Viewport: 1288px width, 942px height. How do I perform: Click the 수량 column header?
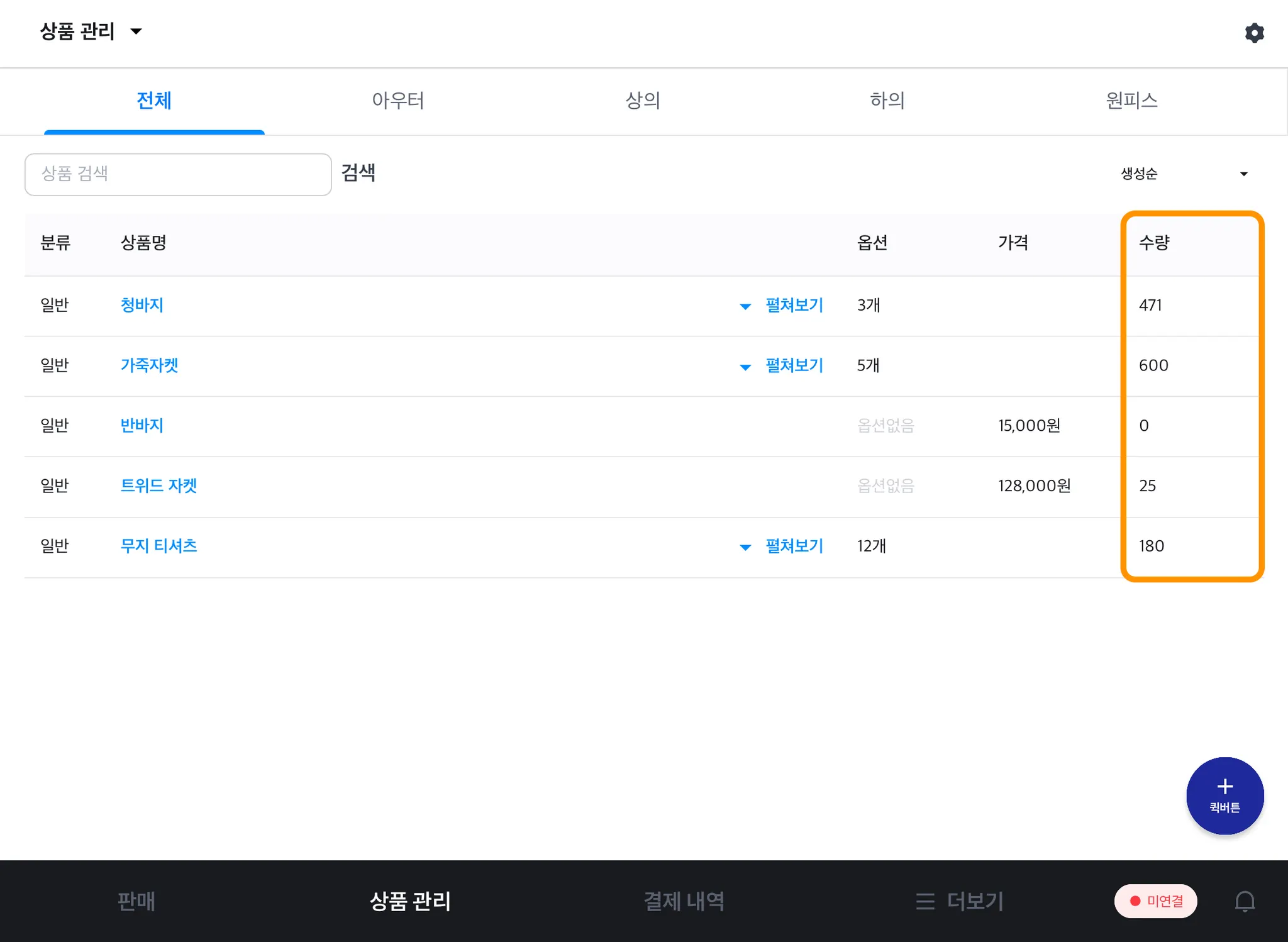tap(1154, 243)
